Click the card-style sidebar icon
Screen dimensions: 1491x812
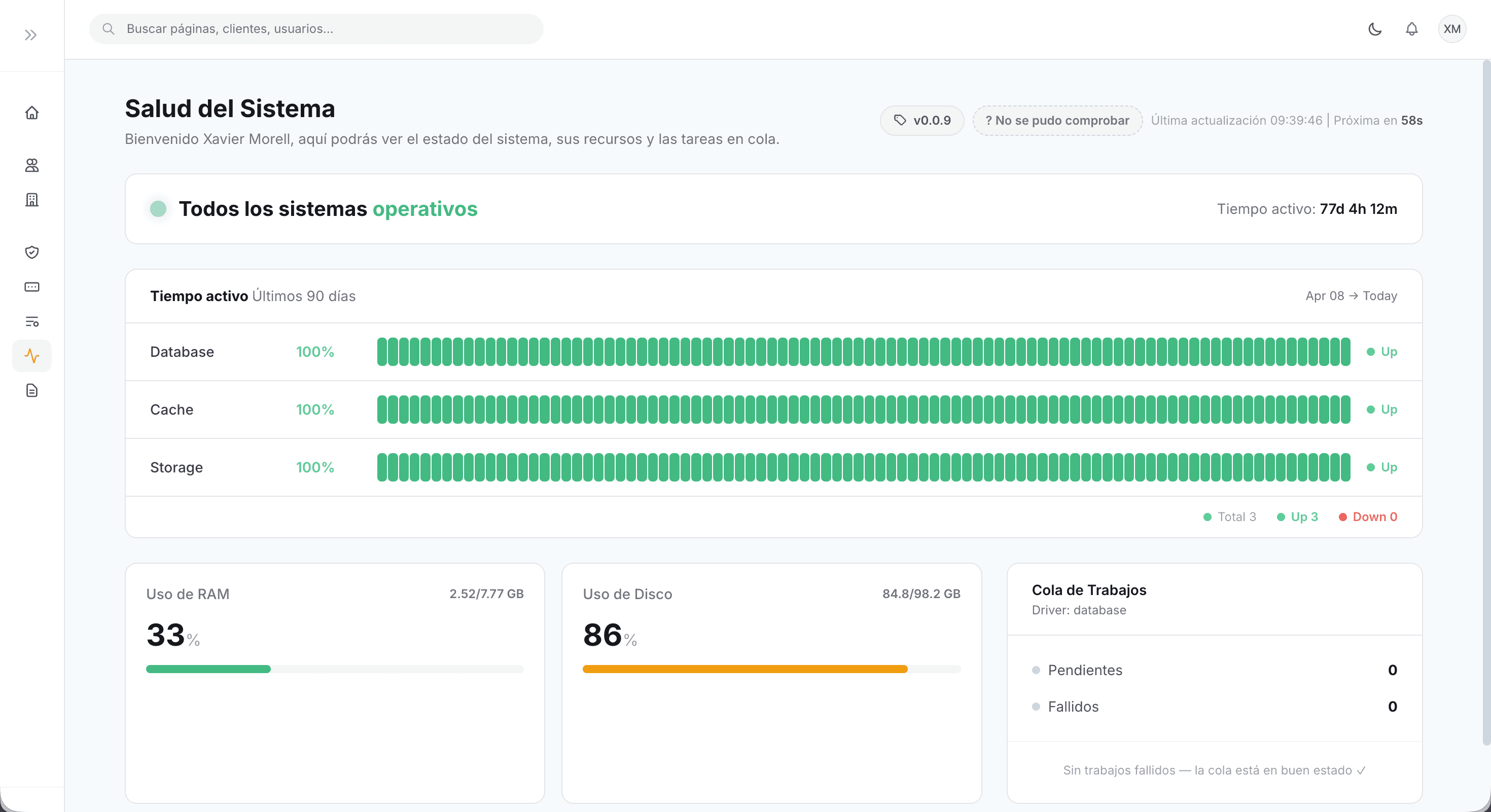[32, 287]
